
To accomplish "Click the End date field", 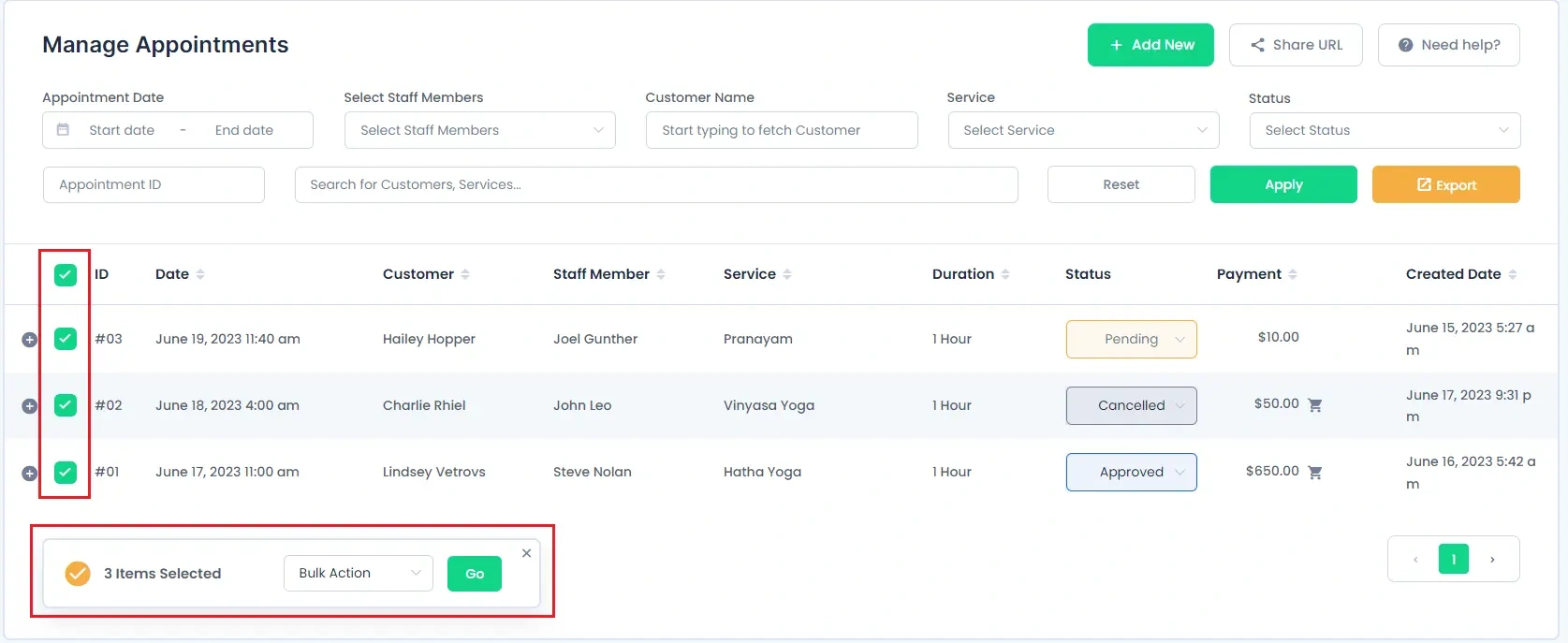I will 244,130.
